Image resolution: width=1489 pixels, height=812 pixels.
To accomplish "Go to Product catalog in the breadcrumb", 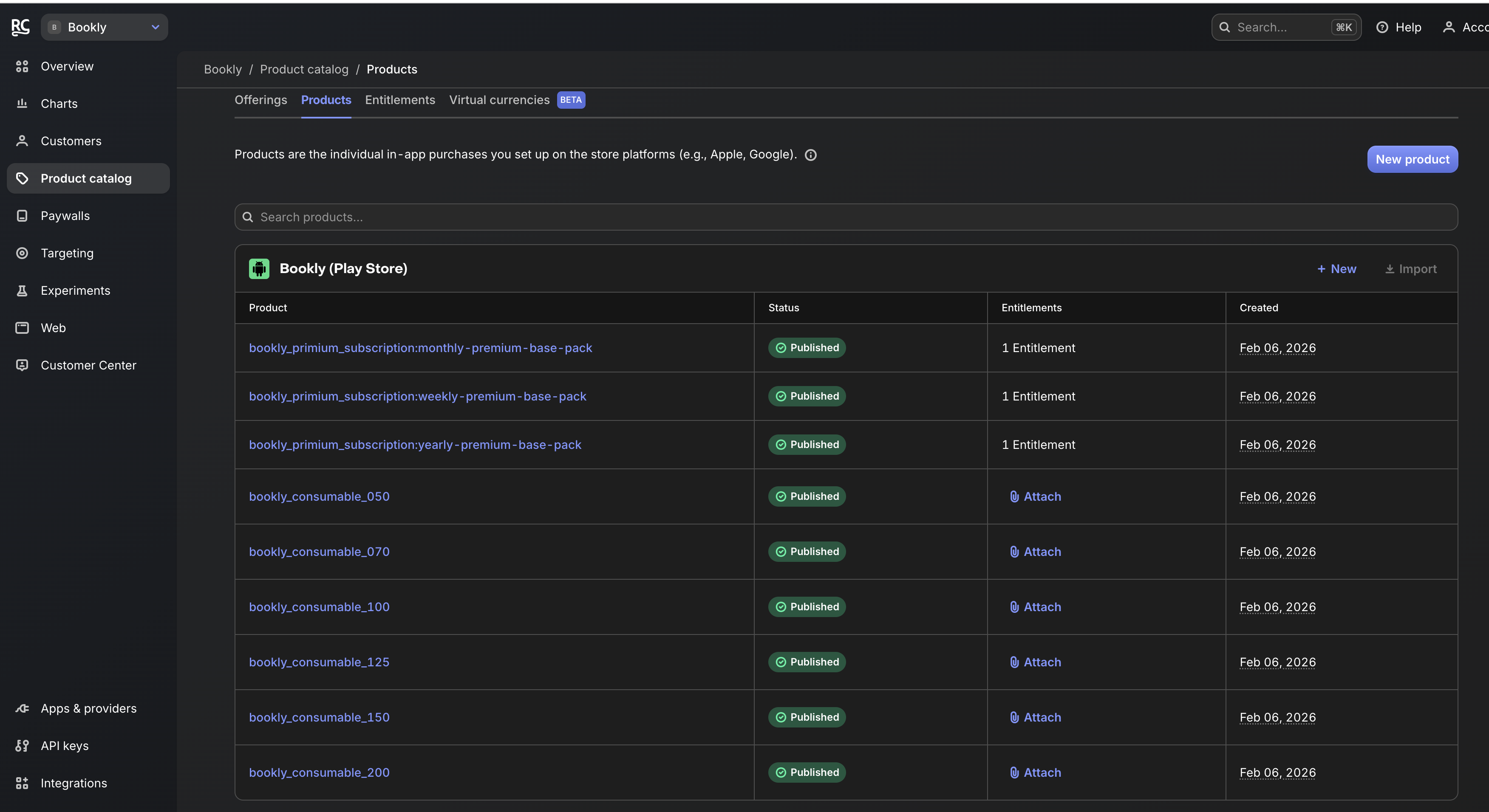I will (x=304, y=69).
